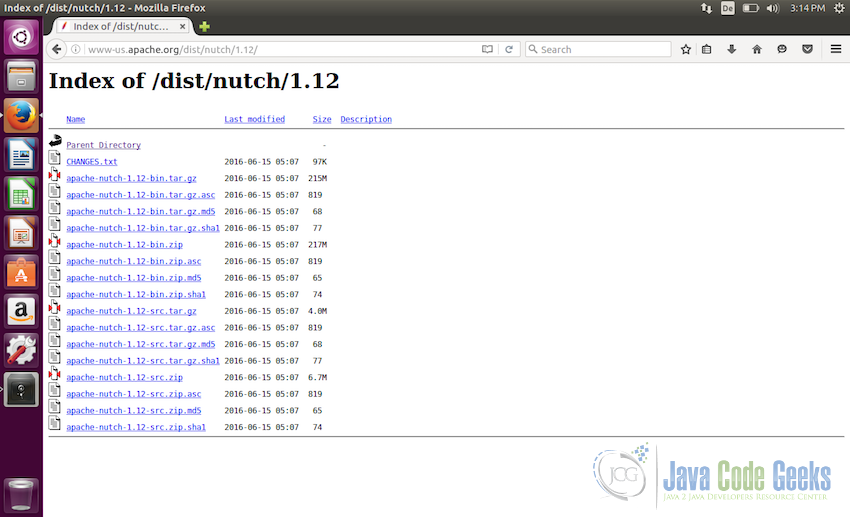Open apache-nutch-1.12-src.tar.gz.asc link
The image size is (850, 517).
[x=140, y=328]
